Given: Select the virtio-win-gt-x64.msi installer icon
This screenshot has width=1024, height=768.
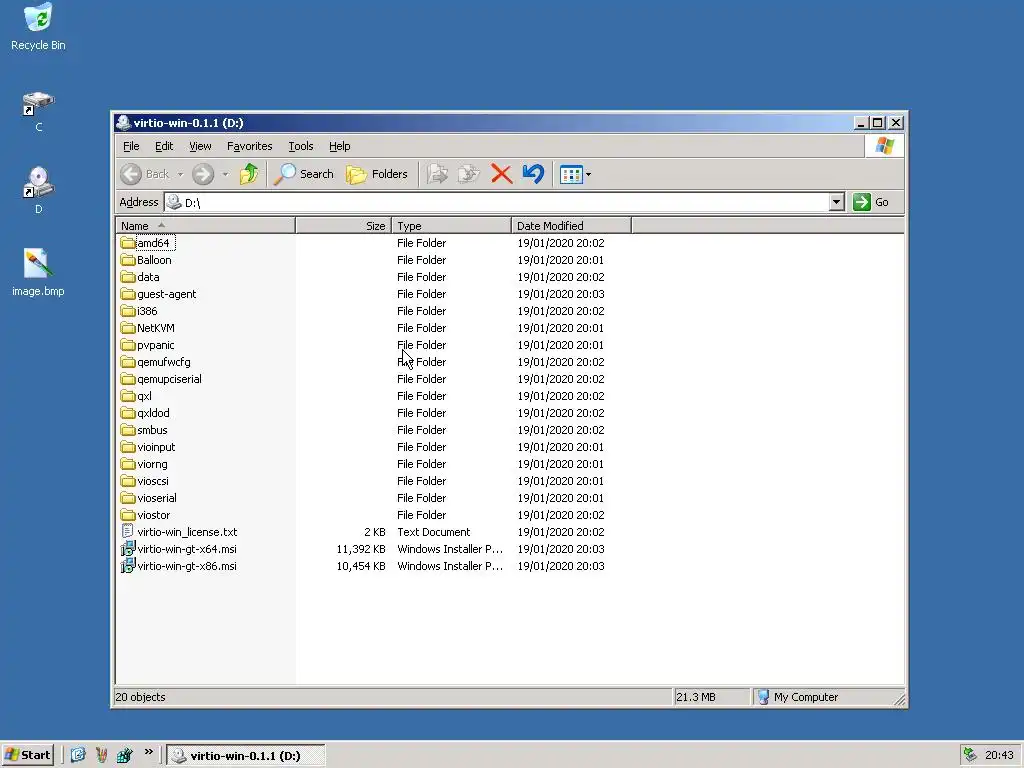Looking at the screenshot, I should 128,549.
